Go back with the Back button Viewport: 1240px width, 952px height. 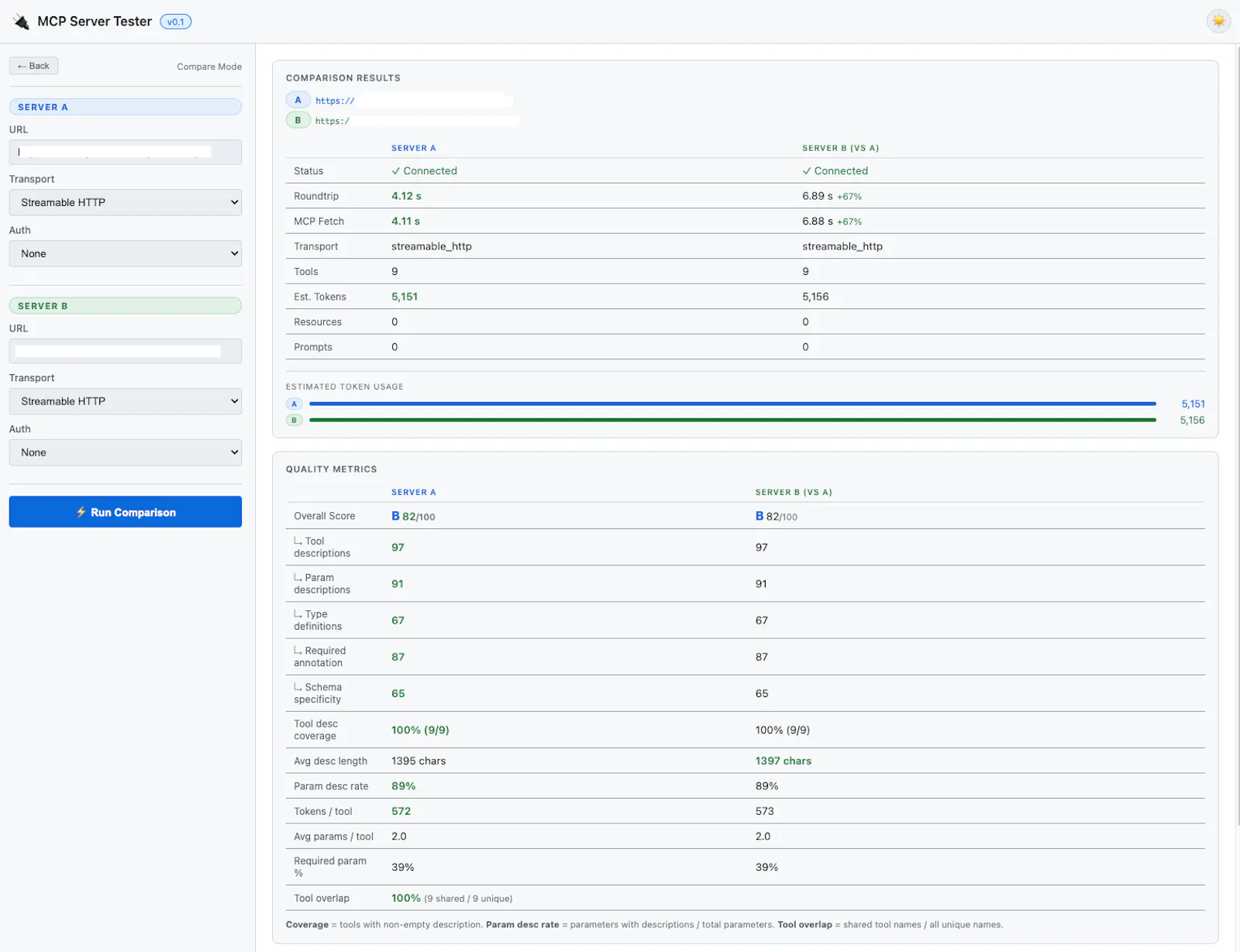pyautogui.click(x=33, y=66)
